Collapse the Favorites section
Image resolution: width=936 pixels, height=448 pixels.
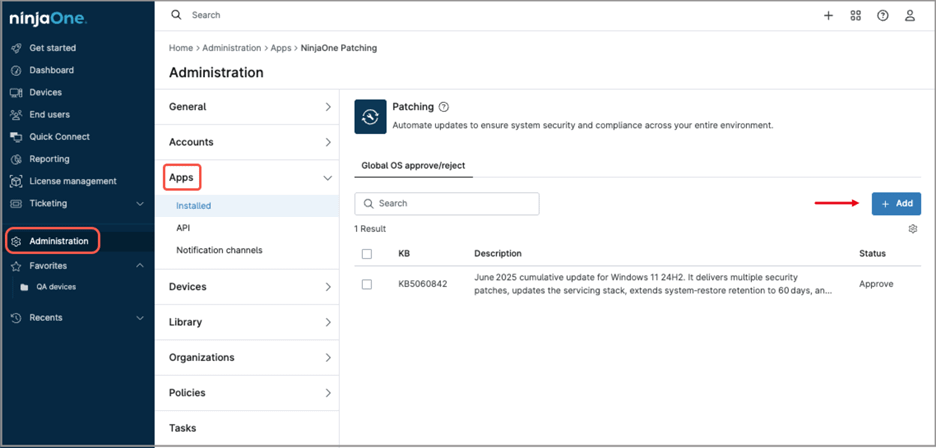coord(139,266)
